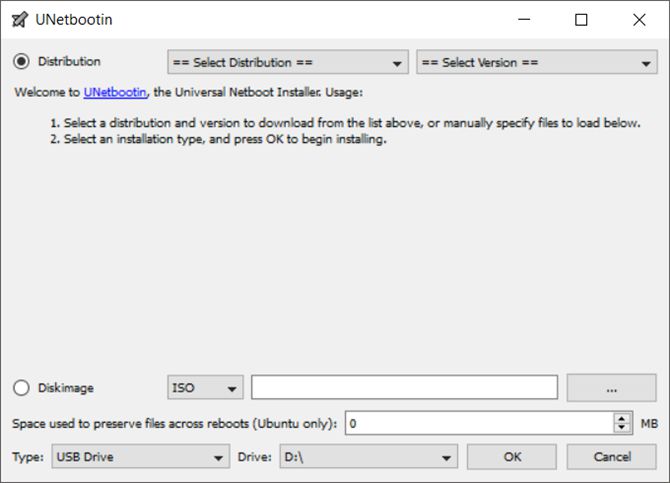Expand the ISO image format dropdown
The image size is (670, 483).
205,388
